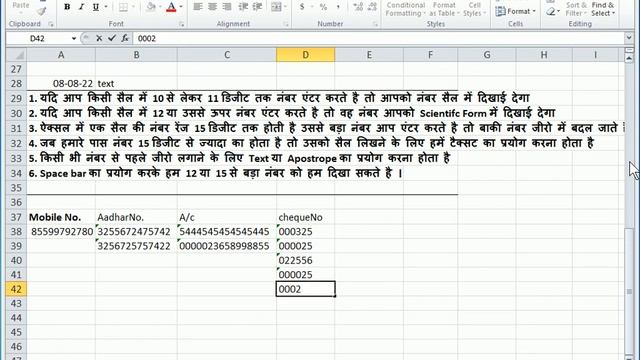Open Find & Select menu

pos(602,9)
